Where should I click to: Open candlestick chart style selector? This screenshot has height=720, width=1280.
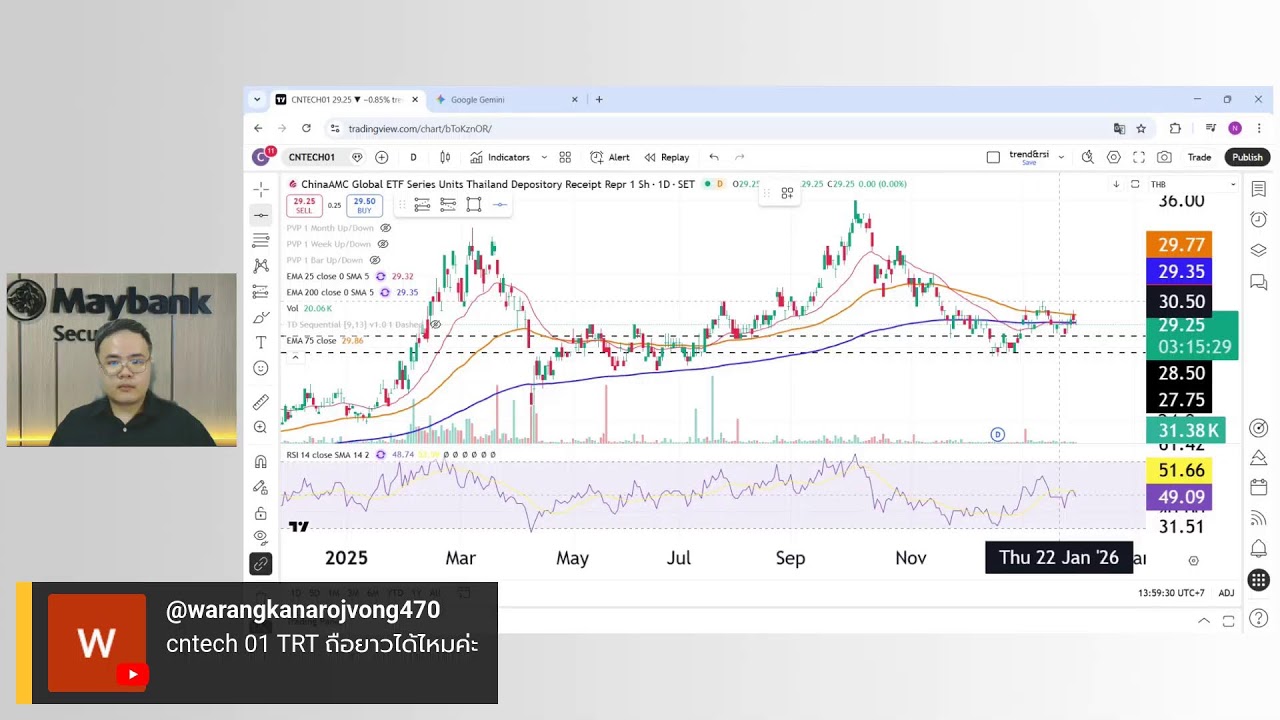point(445,157)
